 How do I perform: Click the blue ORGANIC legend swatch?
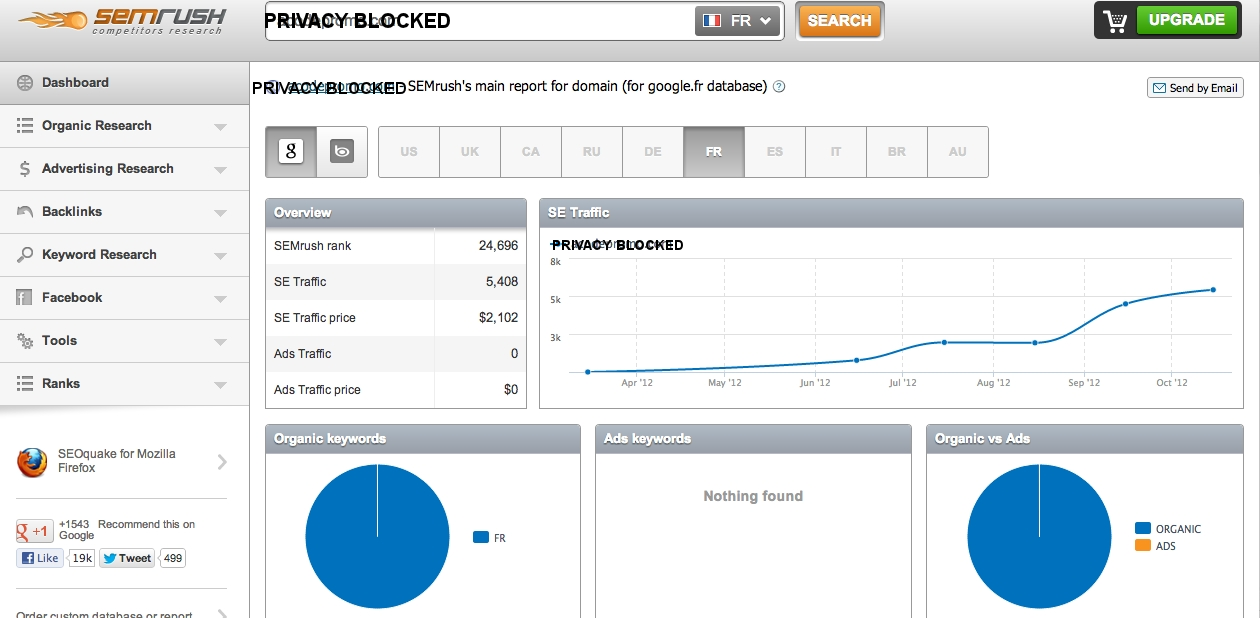pos(1143,528)
